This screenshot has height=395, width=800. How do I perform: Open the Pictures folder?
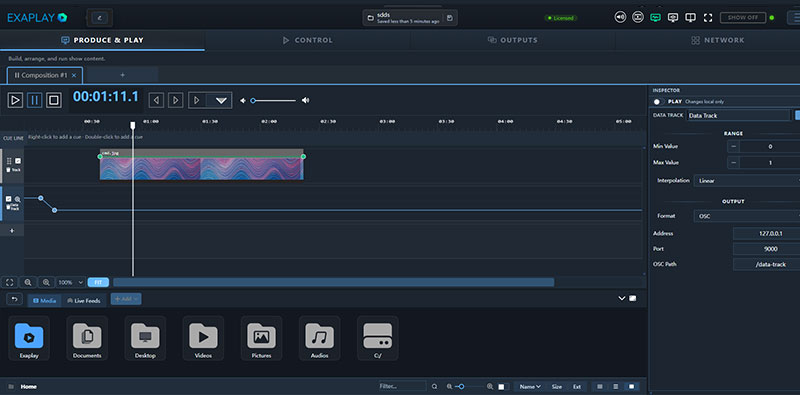pyautogui.click(x=261, y=338)
